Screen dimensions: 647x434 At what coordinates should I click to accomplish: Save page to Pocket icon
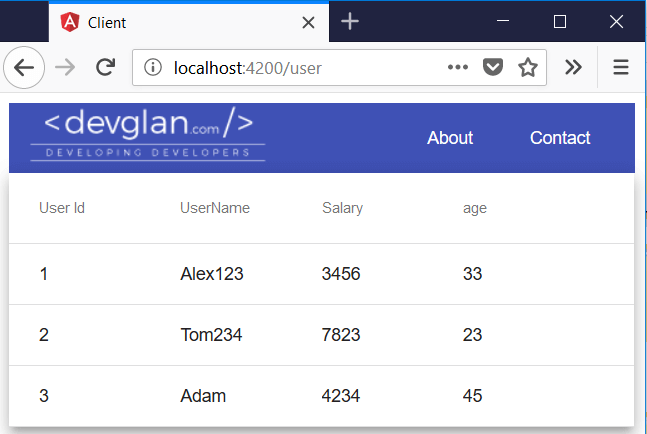[x=493, y=67]
